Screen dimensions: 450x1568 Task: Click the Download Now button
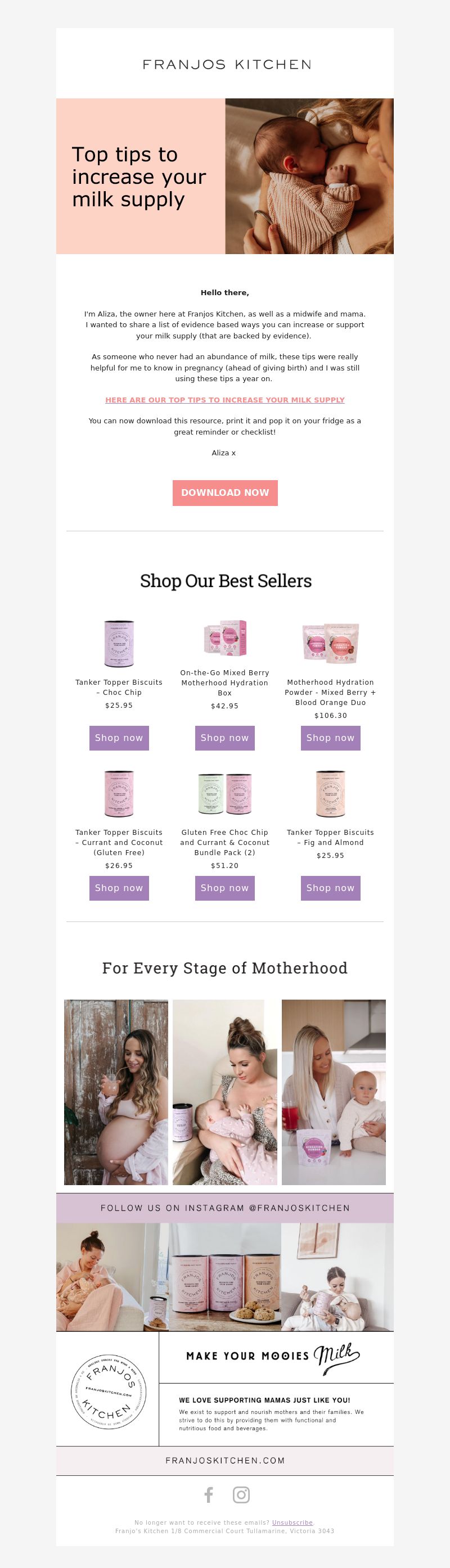point(224,492)
